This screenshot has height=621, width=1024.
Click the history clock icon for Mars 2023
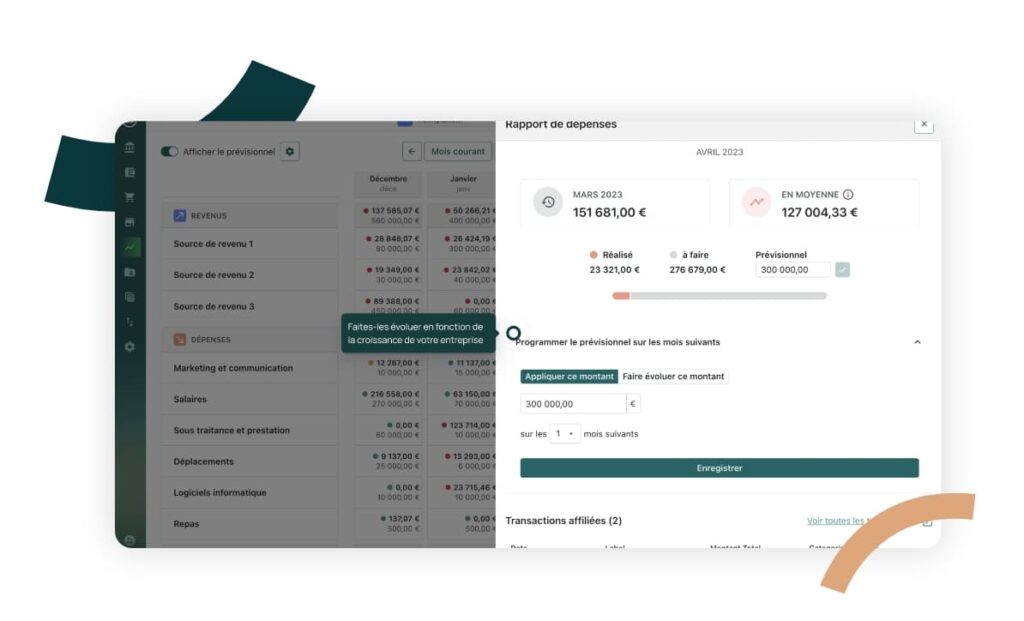548,203
